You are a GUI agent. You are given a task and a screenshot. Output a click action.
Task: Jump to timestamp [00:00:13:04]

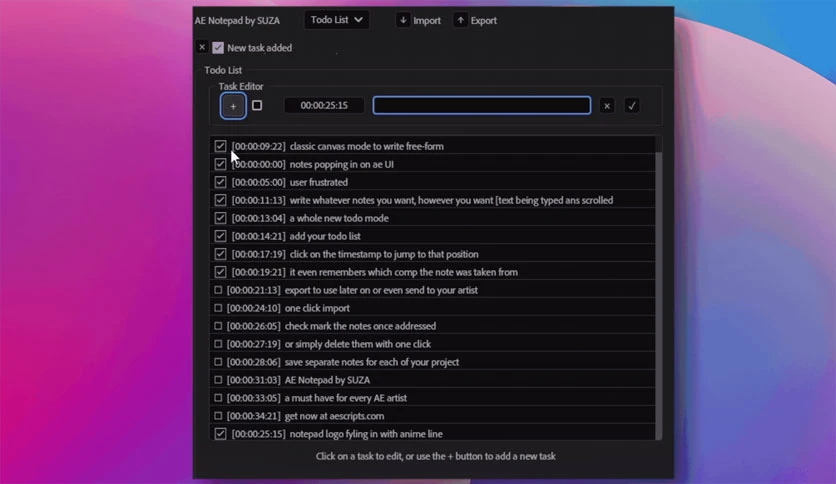[259, 218]
